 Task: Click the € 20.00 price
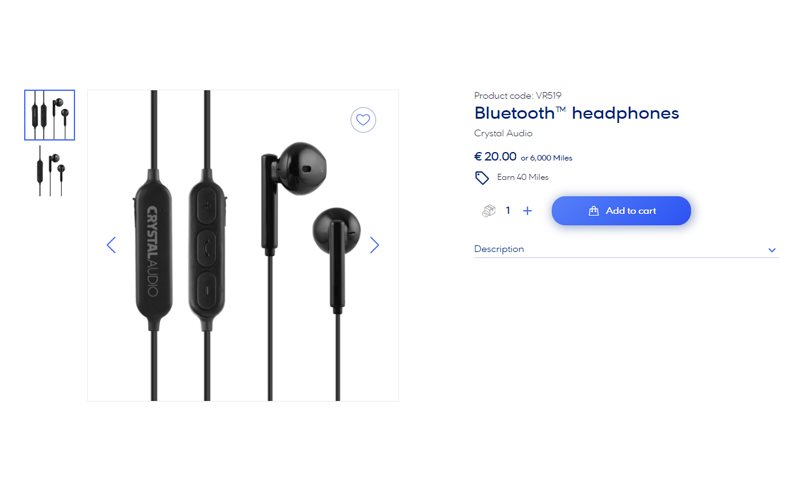pos(495,157)
